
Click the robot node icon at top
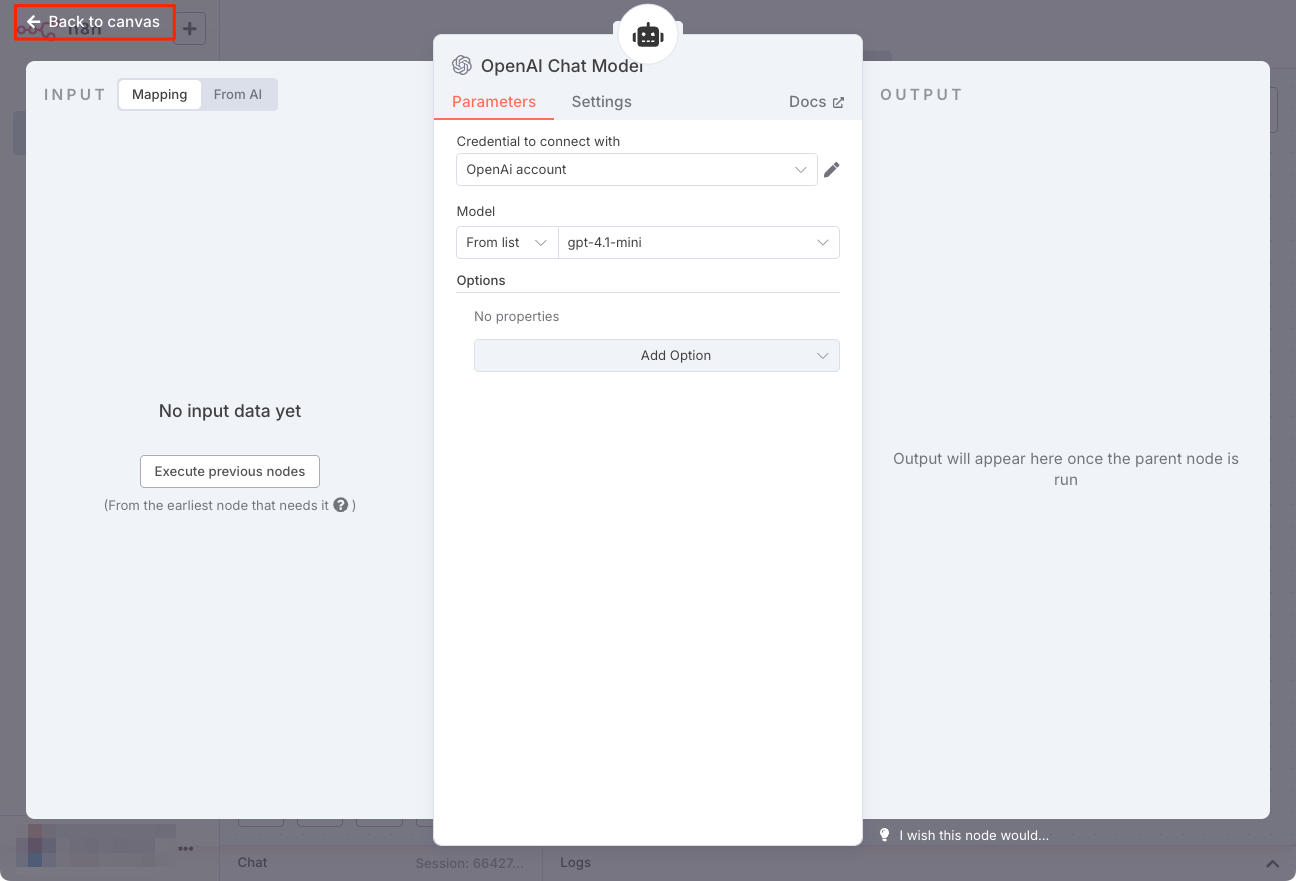coord(648,35)
